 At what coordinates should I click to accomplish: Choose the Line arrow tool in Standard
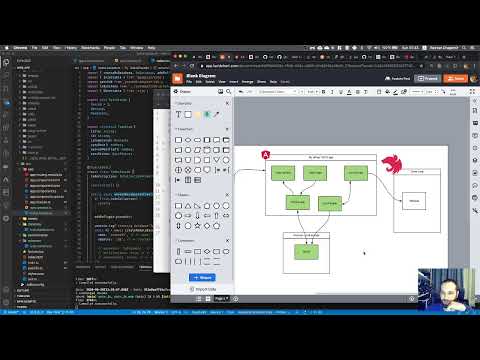point(217,115)
